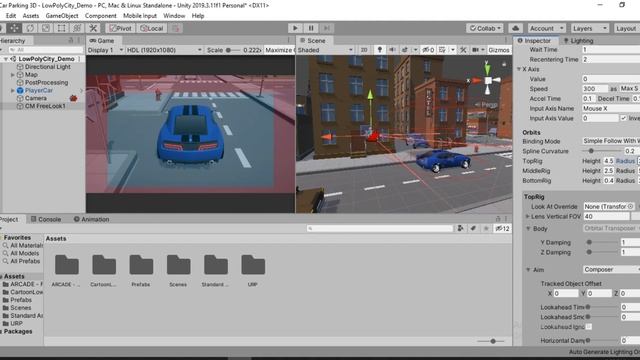The image size is (640, 360).
Task: Open the HDL (1920x1080) resolution dropdown
Action: click(x=164, y=50)
